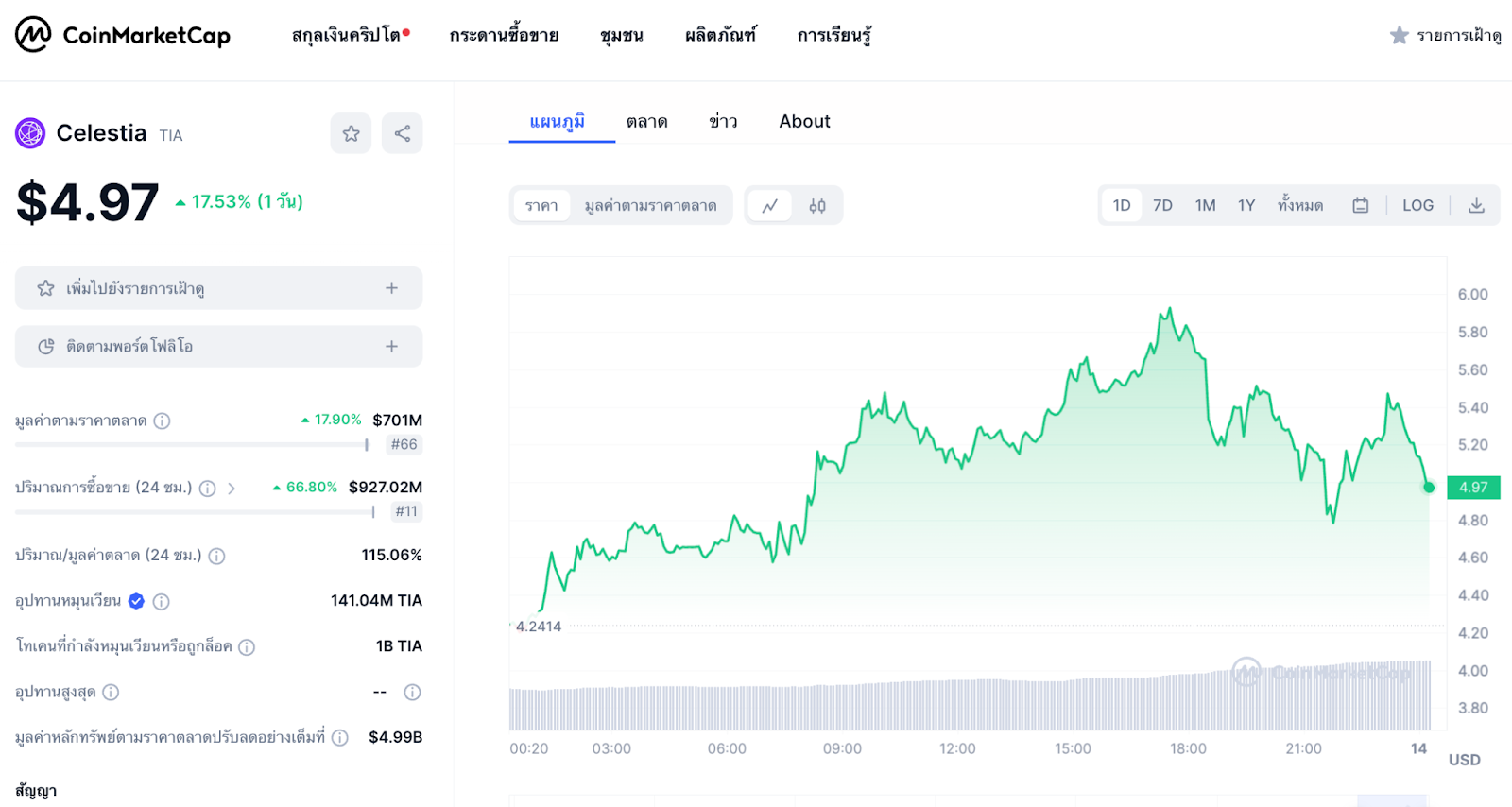Open รายการเฝ้าดู watchlist link

(1446, 36)
